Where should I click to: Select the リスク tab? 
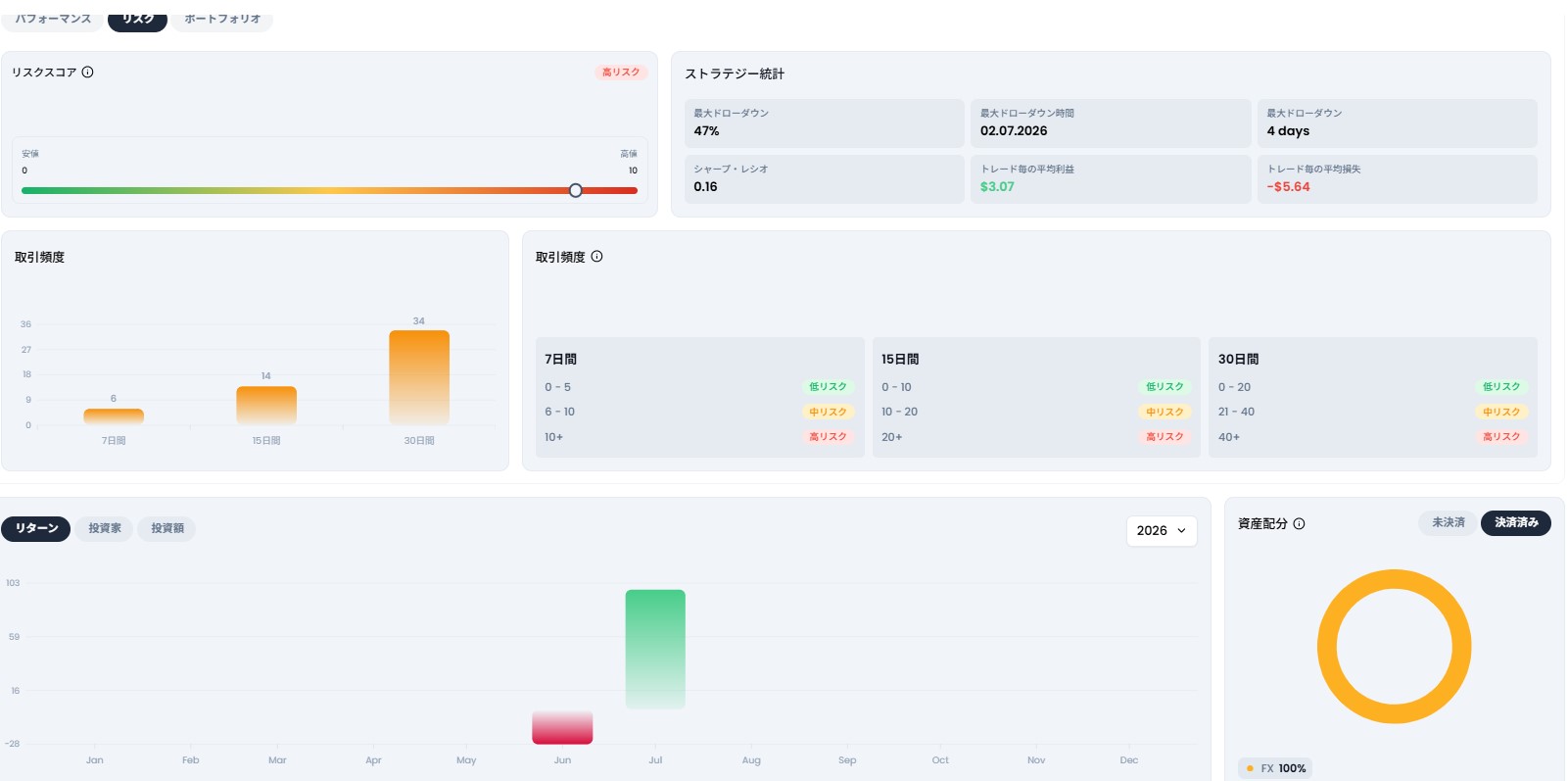point(137,19)
